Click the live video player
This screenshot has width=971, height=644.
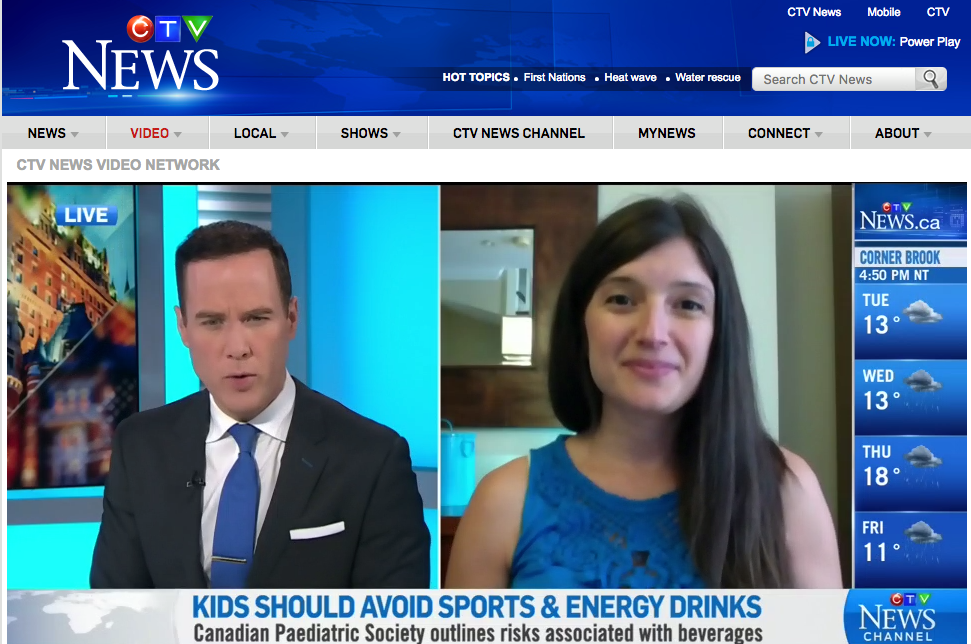point(487,413)
